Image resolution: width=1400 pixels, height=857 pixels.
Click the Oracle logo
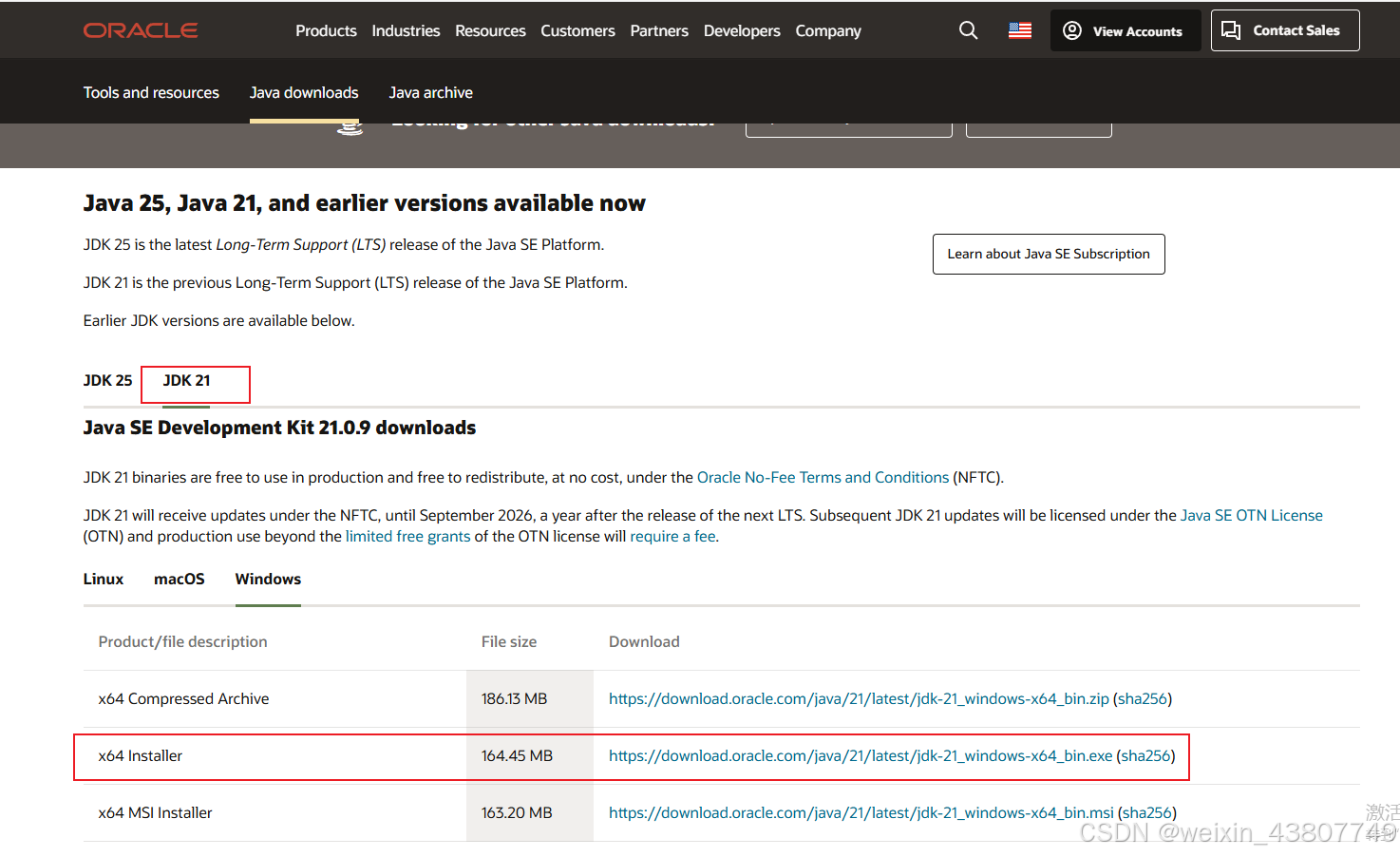coord(141,30)
